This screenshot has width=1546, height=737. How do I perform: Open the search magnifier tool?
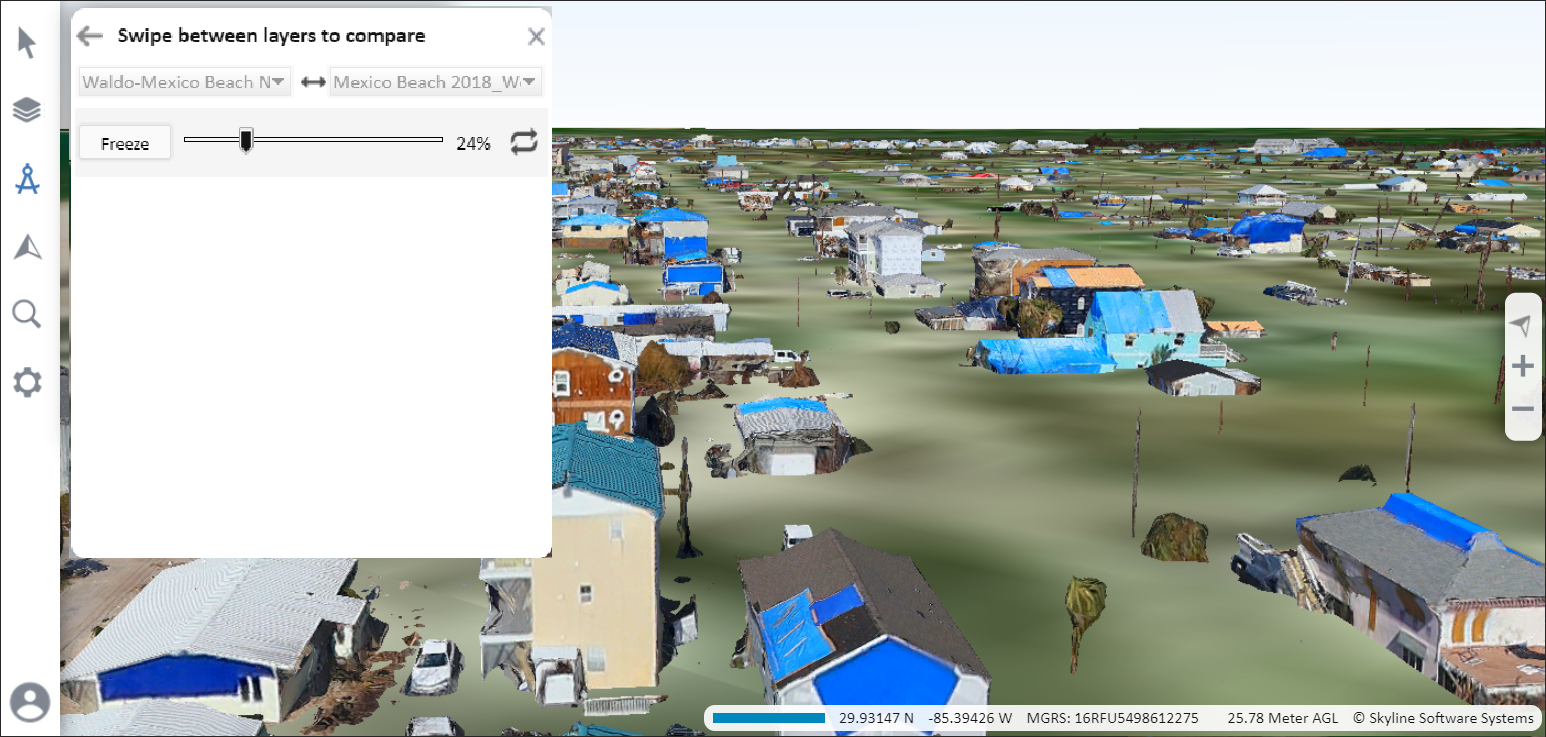27,314
